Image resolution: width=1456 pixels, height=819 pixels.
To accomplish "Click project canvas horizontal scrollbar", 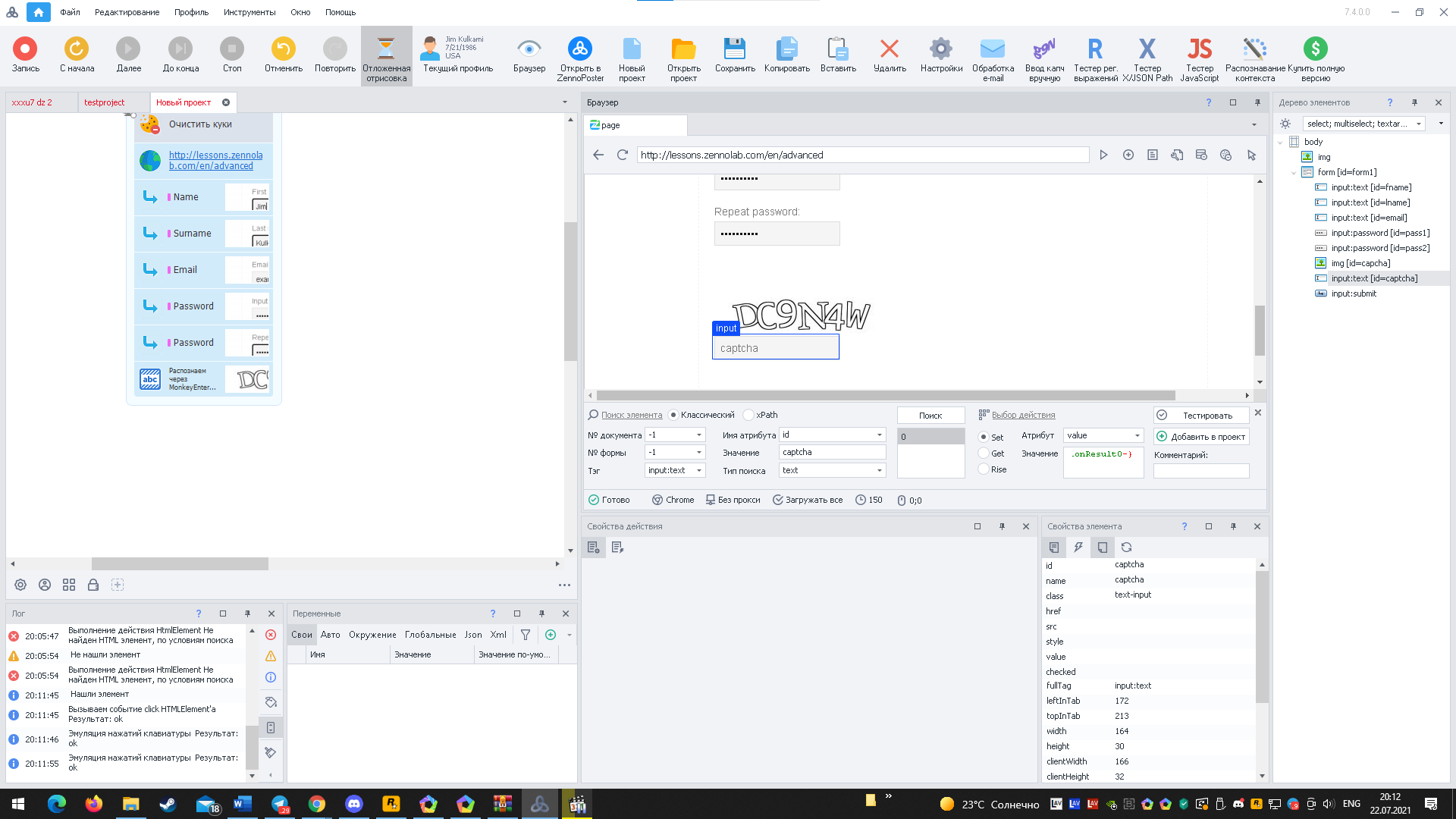I will point(180,563).
